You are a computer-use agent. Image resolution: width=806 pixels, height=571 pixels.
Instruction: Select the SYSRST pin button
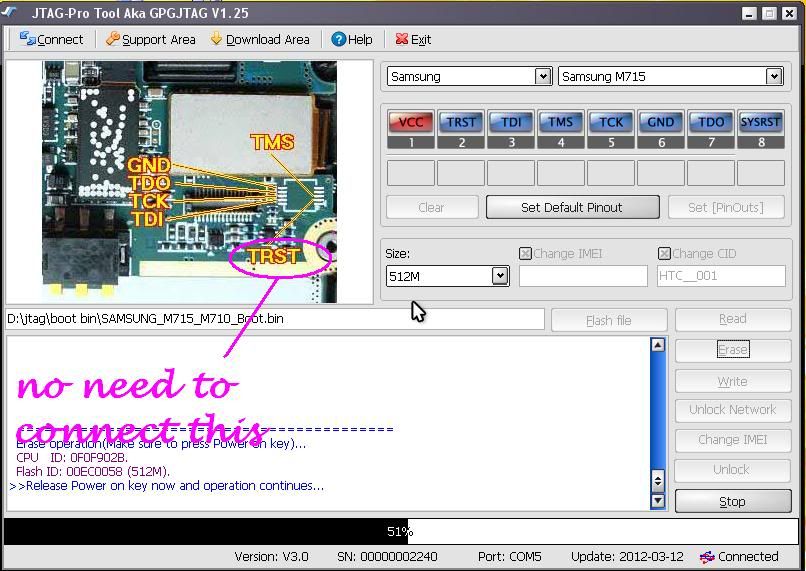click(761, 122)
